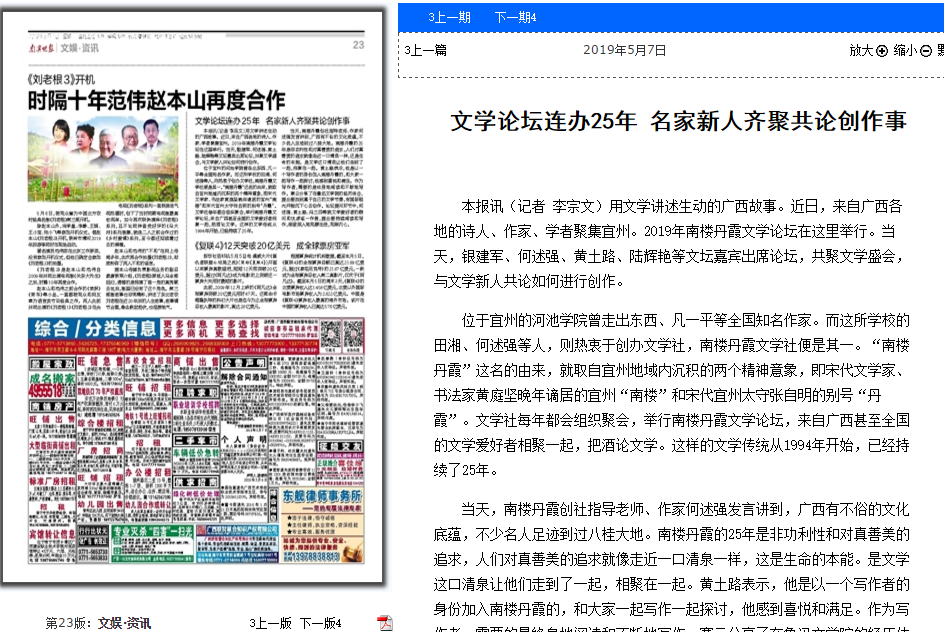Click the 缩小 shrink text label
Viewport: 944px width, 632px height.
coord(905,50)
